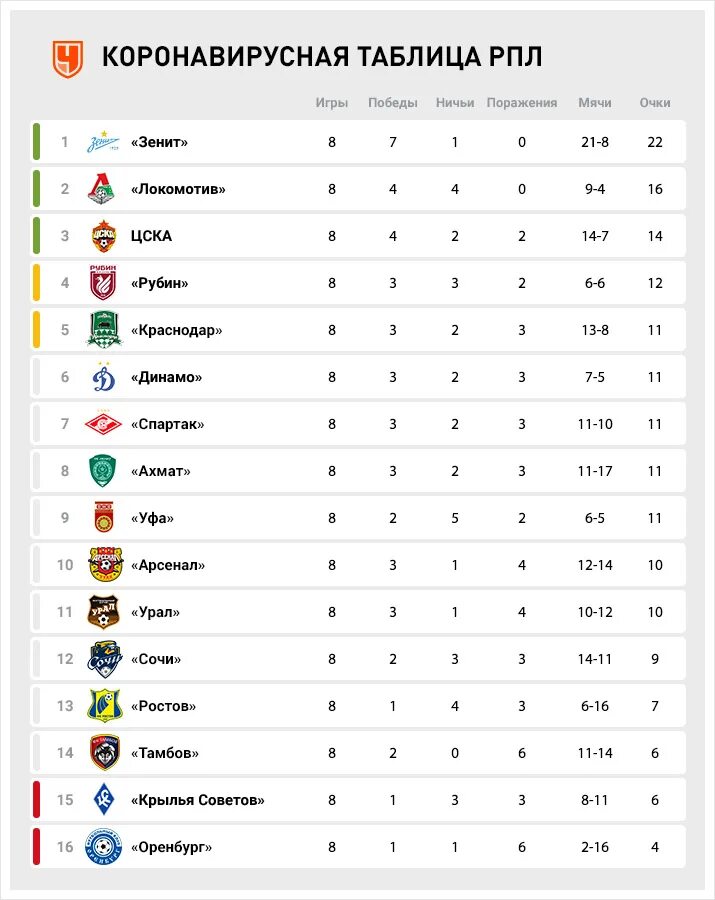Open the «Ростов» team name
The width and height of the screenshot is (715, 900).
[164, 706]
